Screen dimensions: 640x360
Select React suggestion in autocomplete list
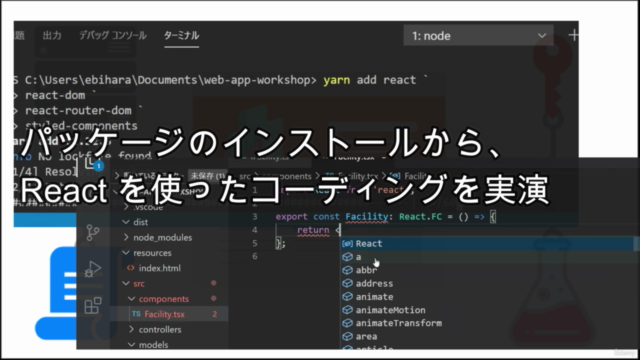click(x=488, y=244)
